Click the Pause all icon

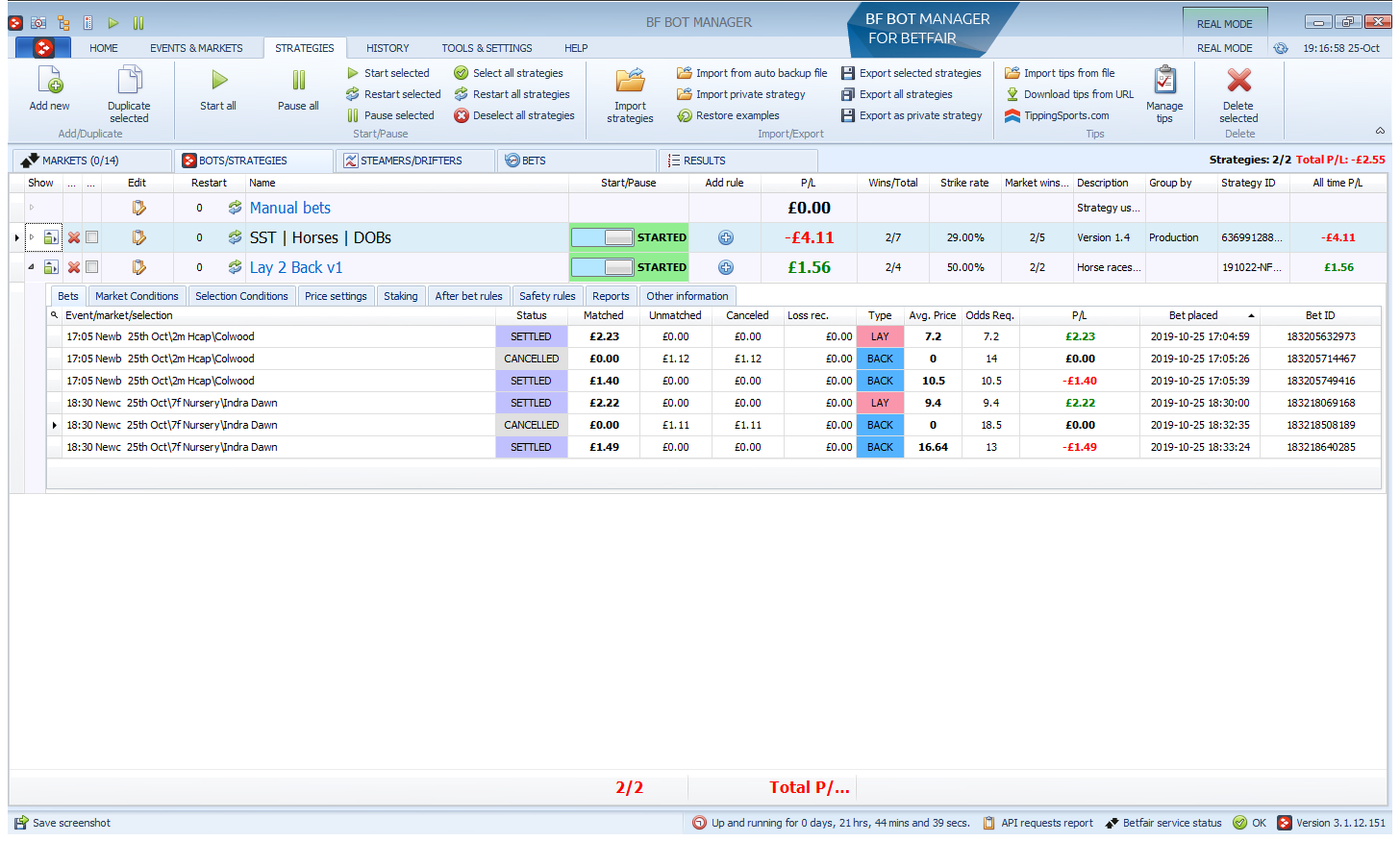(x=299, y=80)
